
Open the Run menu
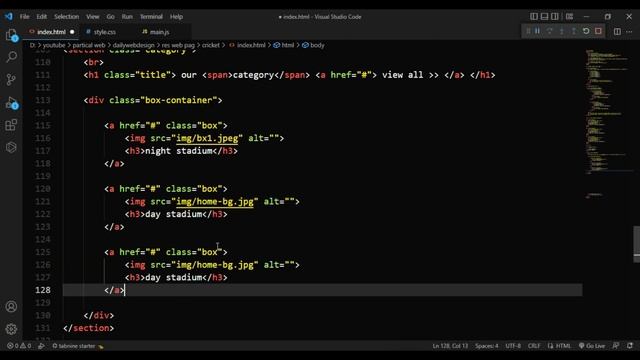[x=127, y=17]
